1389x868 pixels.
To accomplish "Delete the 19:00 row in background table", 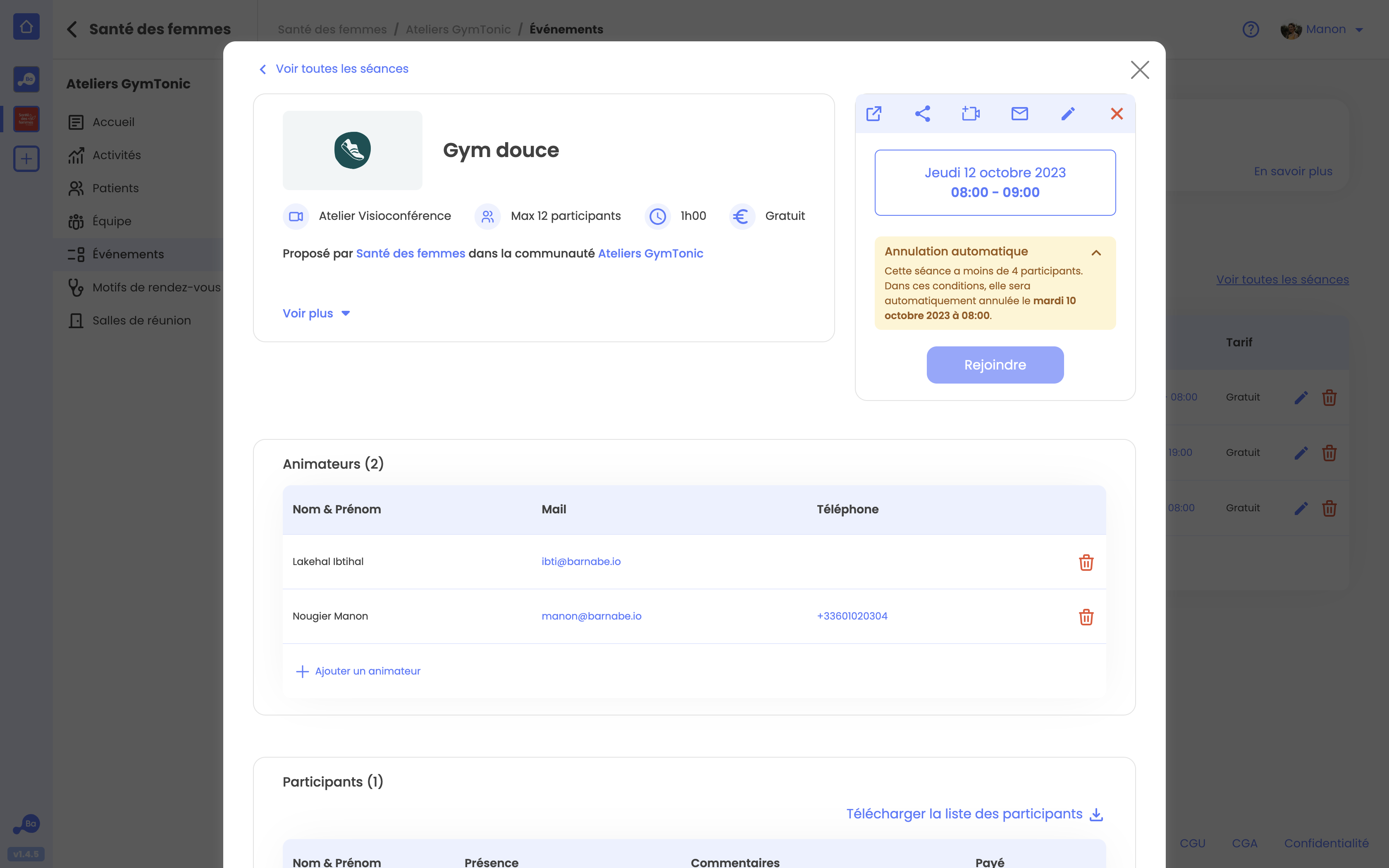I will tap(1329, 453).
